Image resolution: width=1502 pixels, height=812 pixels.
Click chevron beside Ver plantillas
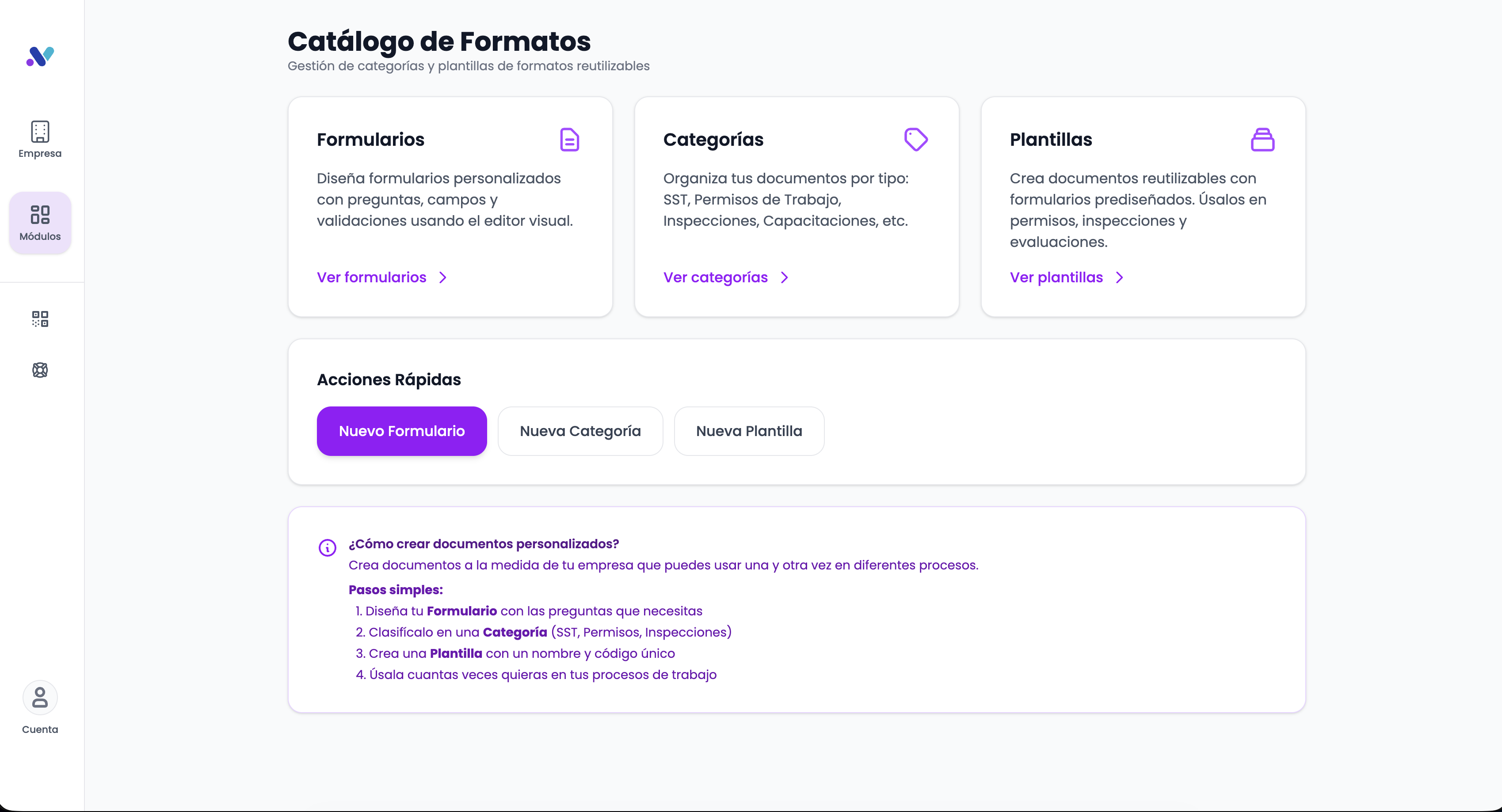(x=1120, y=277)
